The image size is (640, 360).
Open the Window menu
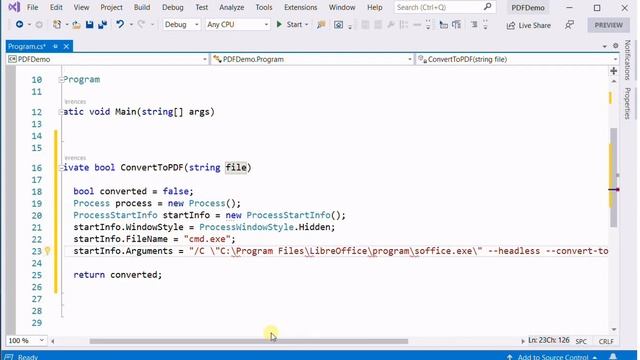pyautogui.click(x=342, y=7)
